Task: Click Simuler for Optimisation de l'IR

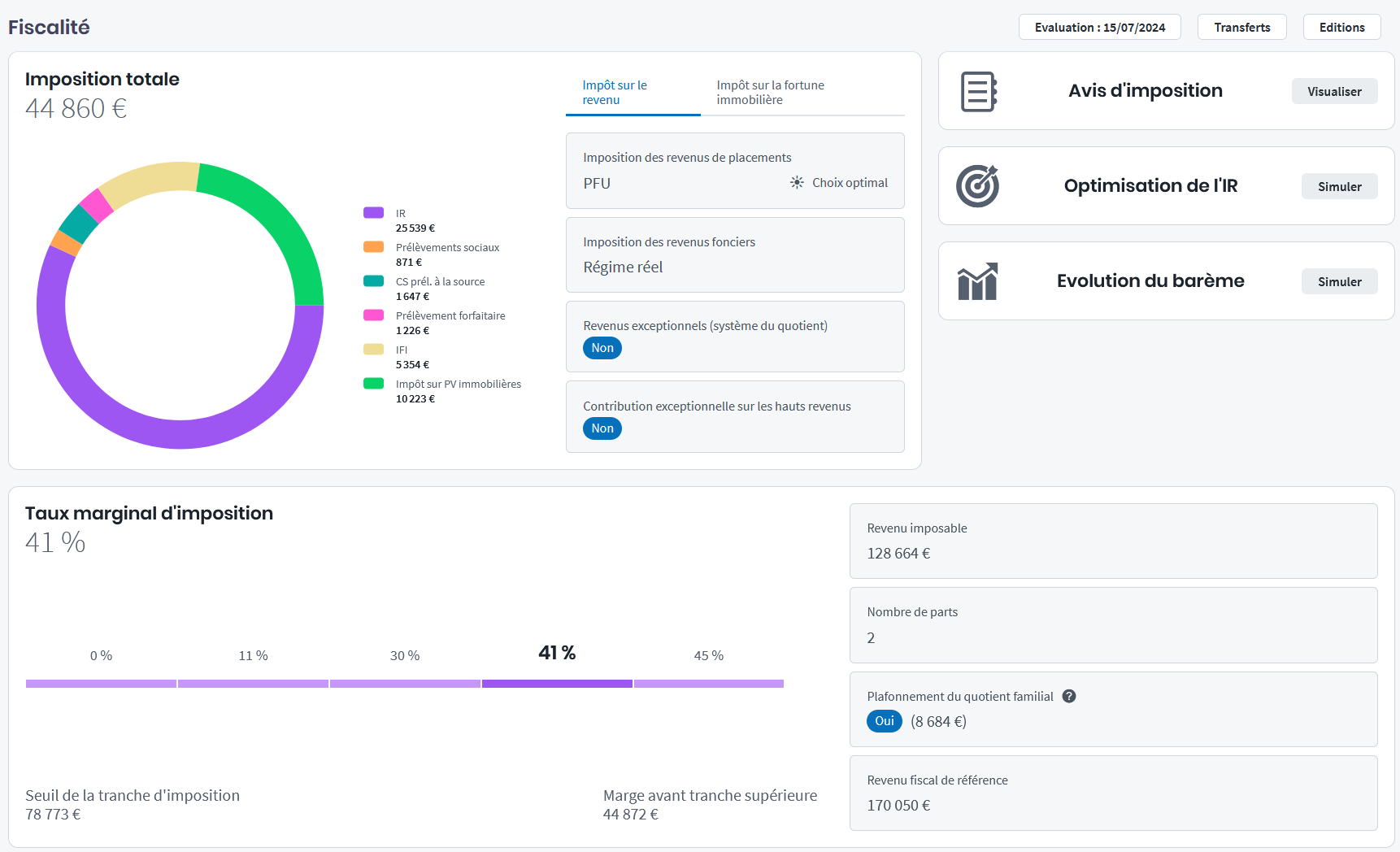Action: [1339, 186]
